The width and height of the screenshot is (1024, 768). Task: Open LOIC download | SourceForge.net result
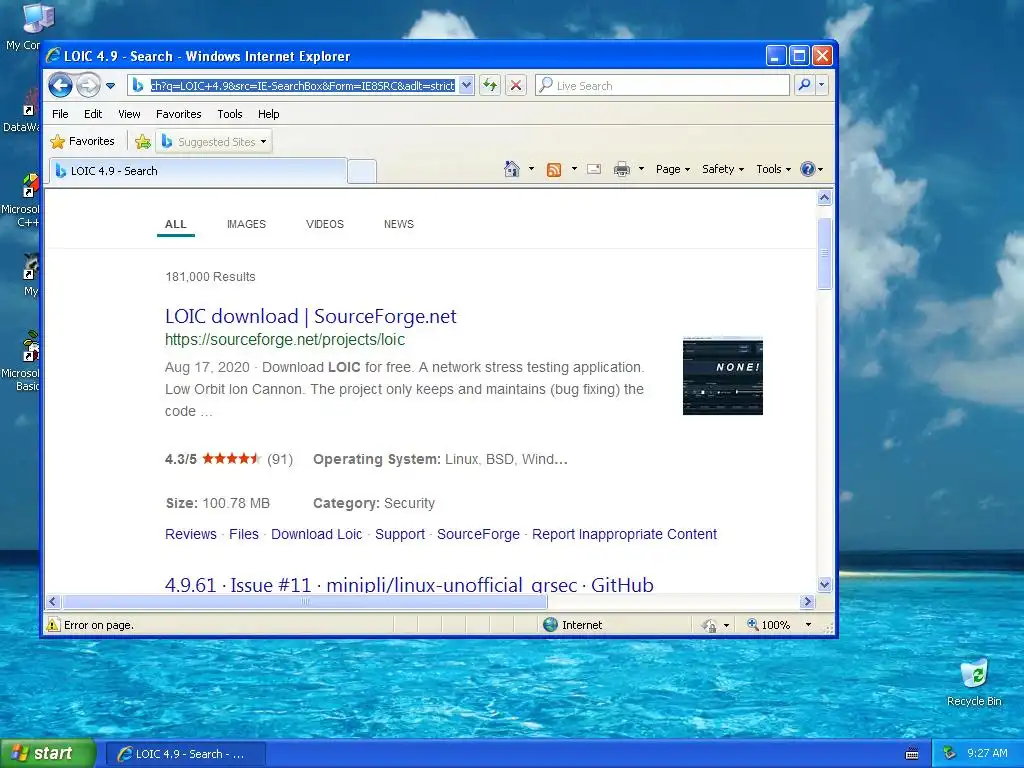310,316
